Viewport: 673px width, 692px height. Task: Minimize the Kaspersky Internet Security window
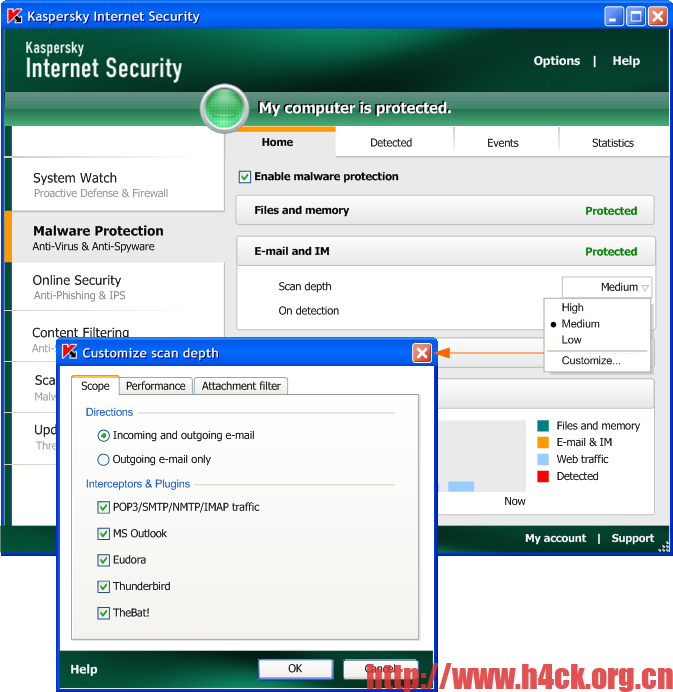pos(613,17)
